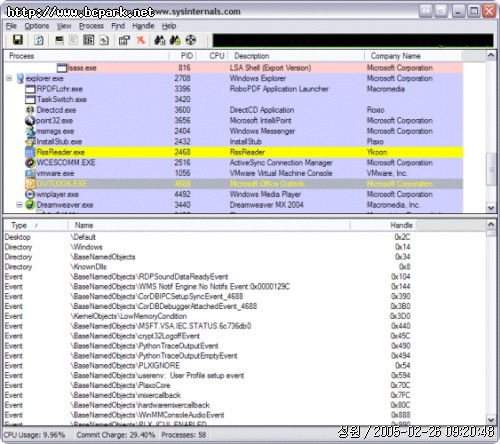Screen dimensions: 500x444
Task: Click the Directcd.exe disc icon
Action: coord(30,110)
